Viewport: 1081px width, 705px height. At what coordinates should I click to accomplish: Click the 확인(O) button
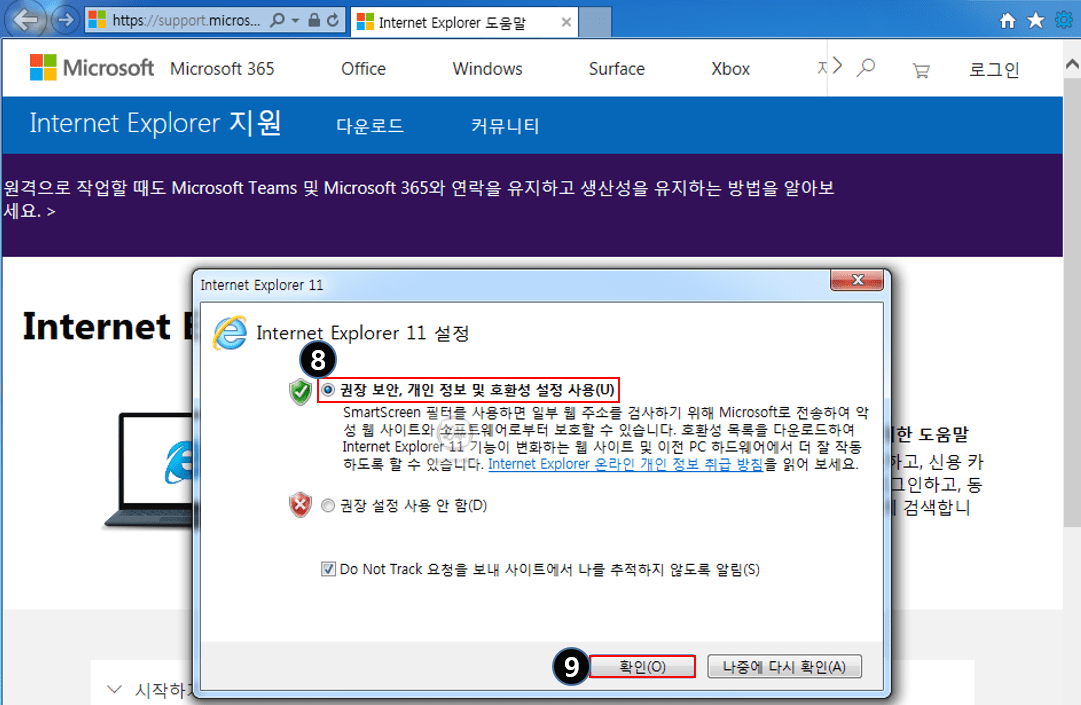[643, 666]
